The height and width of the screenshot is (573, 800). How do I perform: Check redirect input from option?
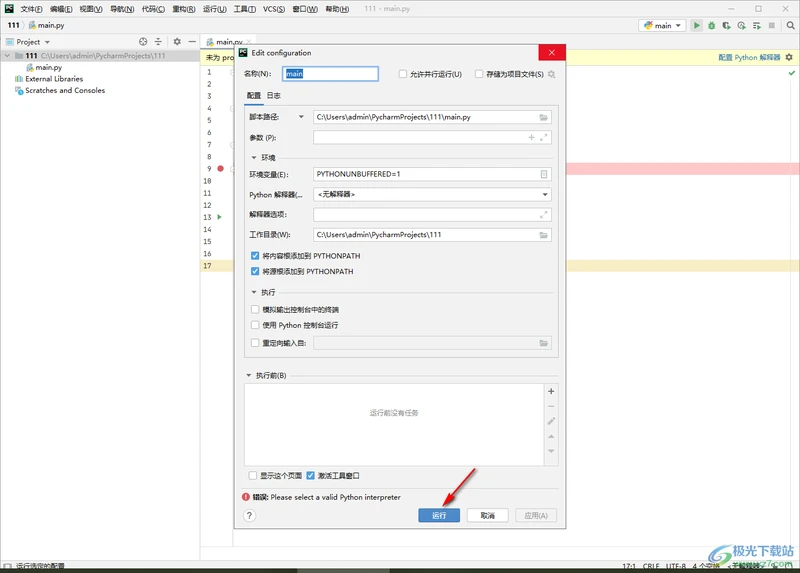click(255, 343)
